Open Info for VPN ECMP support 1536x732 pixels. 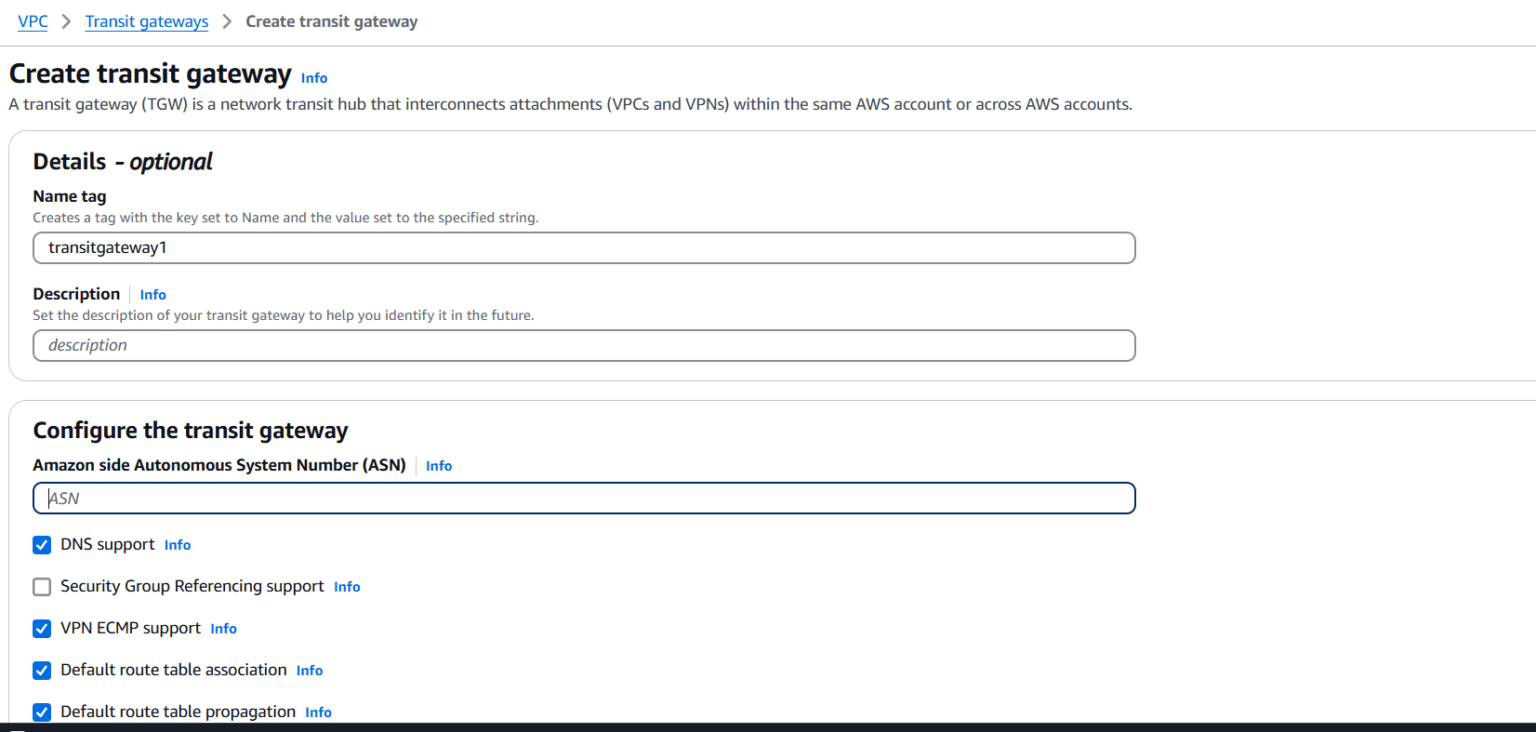pyautogui.click(x=223, y=628)
